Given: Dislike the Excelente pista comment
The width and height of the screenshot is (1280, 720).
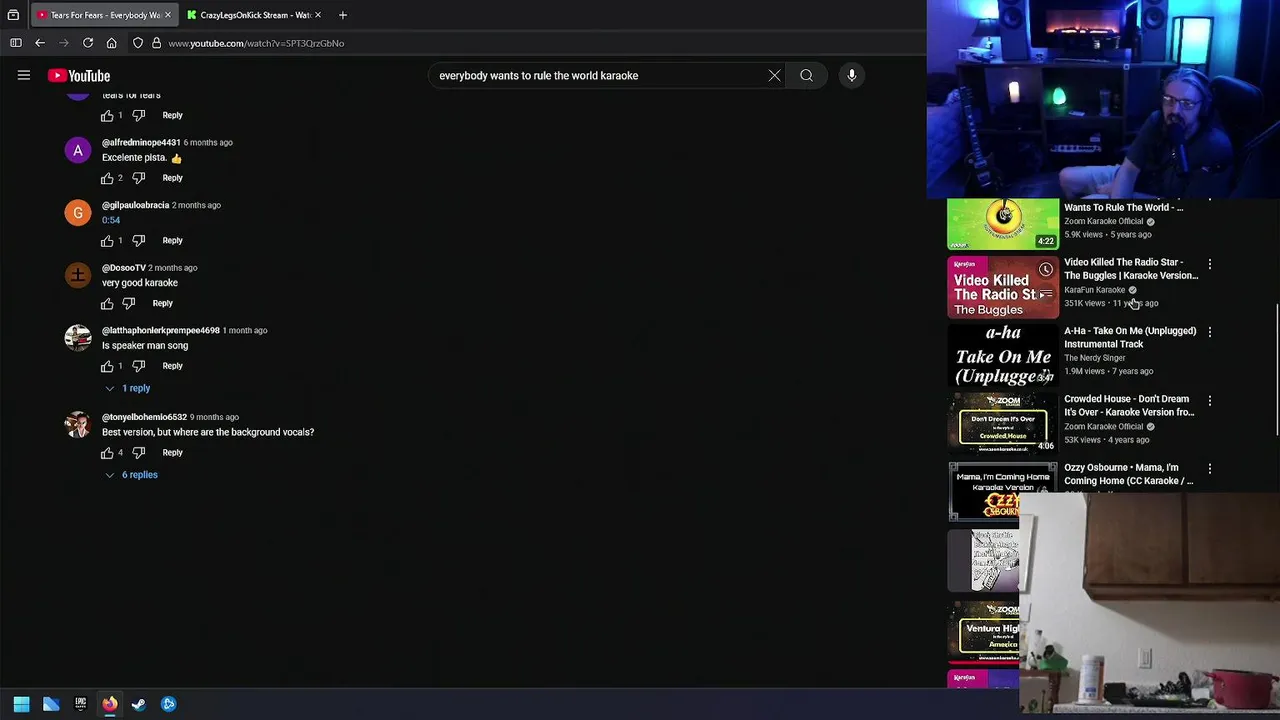Looking at the screenshot, I should [x=139, y=178].
